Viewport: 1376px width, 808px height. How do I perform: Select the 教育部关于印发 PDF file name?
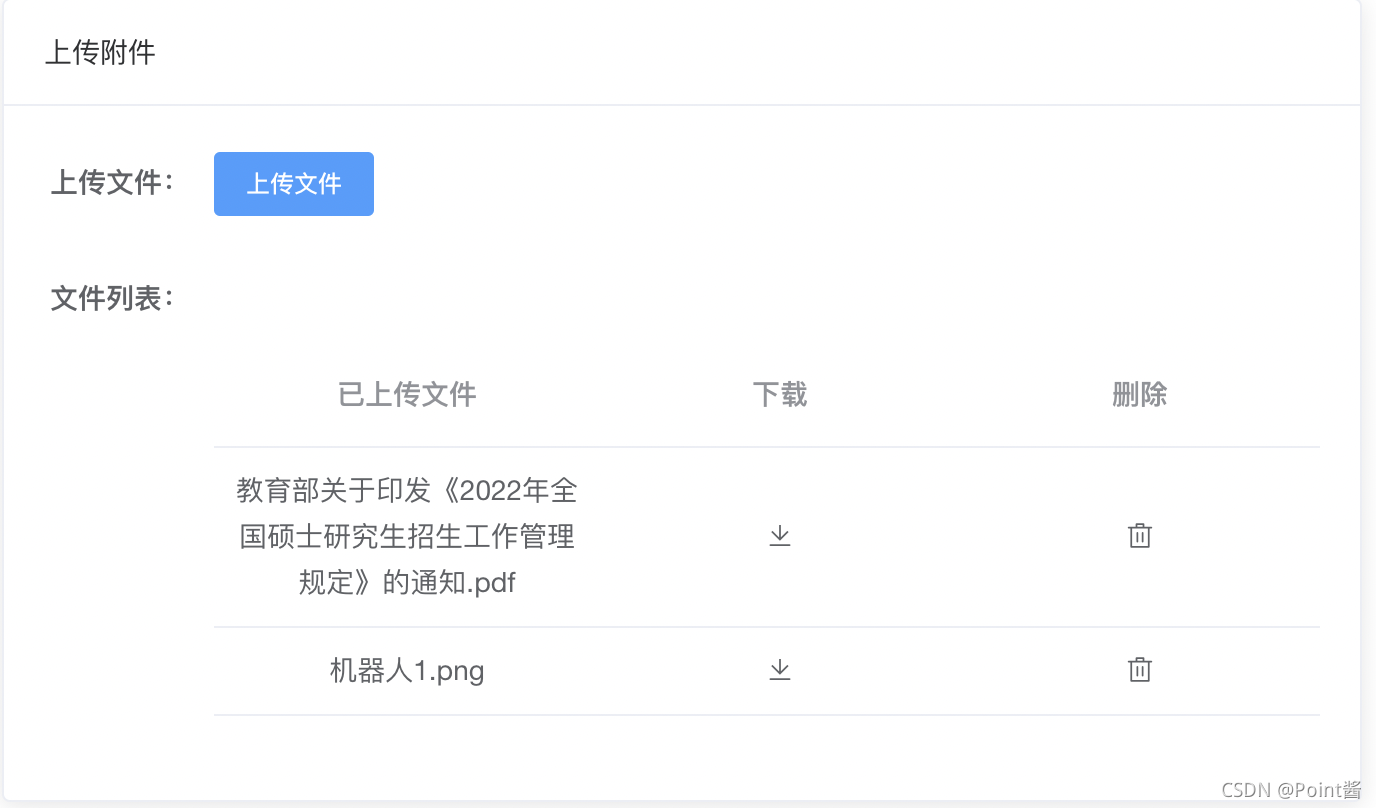[406, 537]
